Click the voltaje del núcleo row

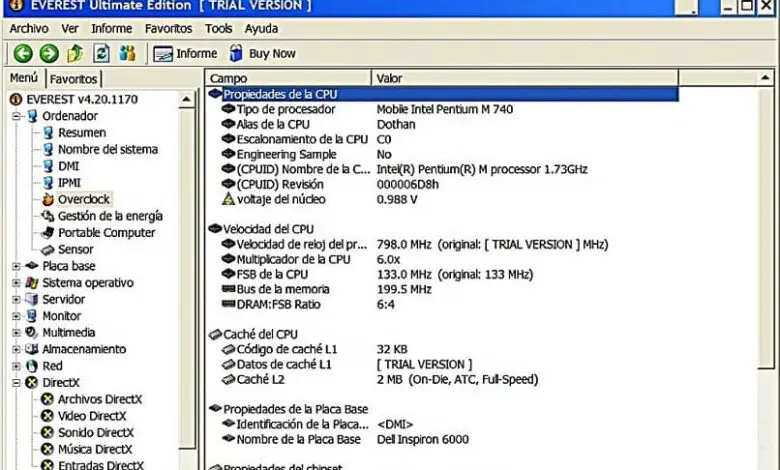pos(443,199)
